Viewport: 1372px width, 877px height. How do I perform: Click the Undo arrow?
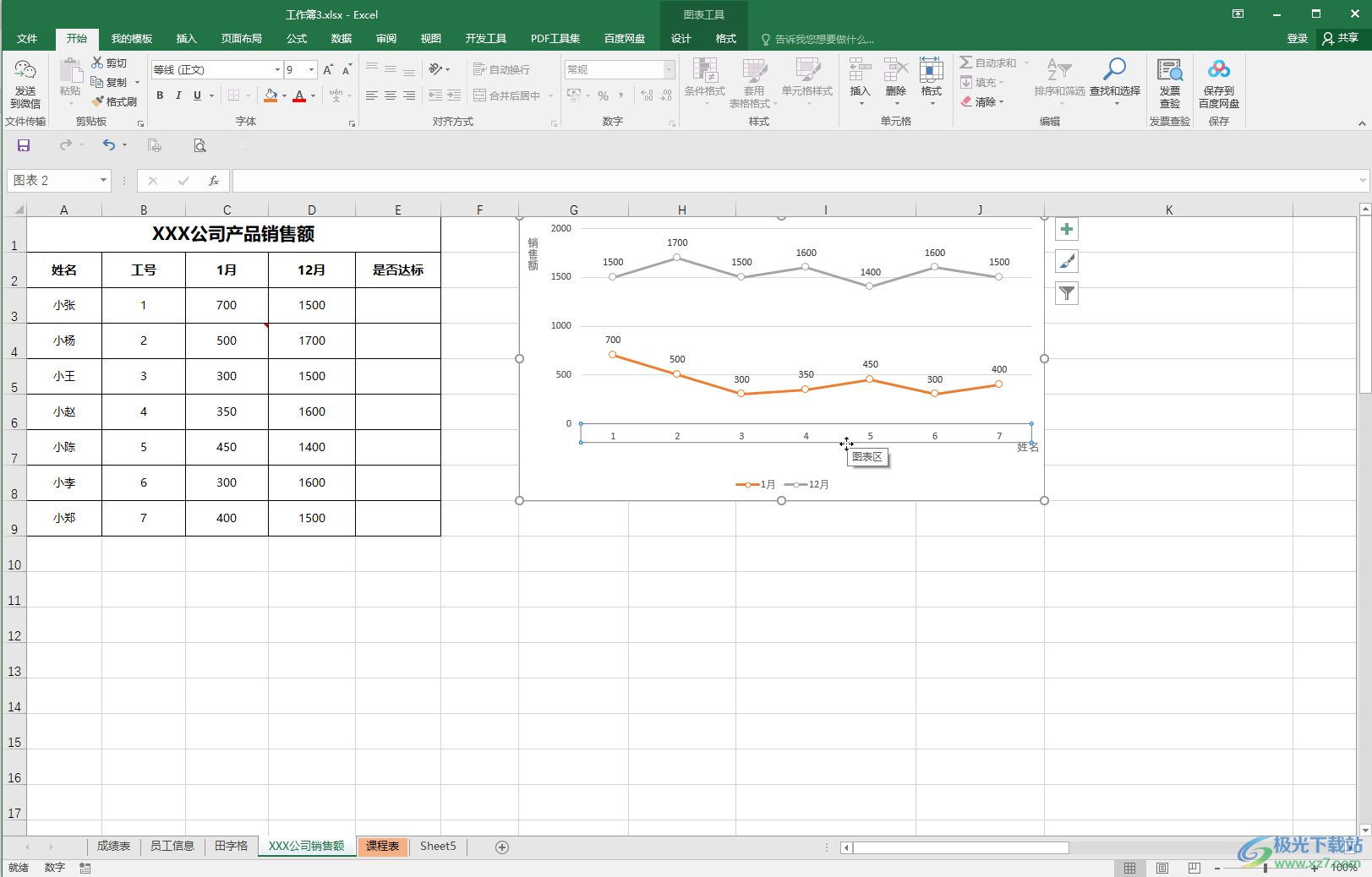[109, 145]
